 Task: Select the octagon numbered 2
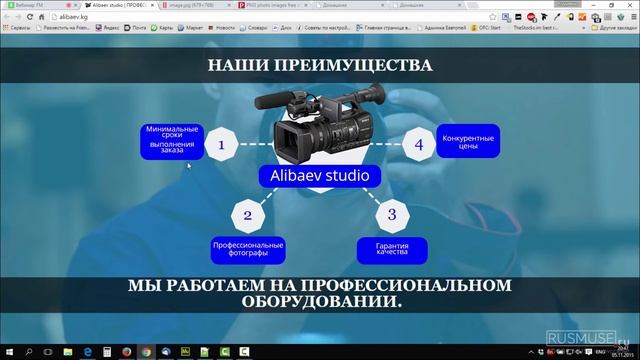pos(248,216)
